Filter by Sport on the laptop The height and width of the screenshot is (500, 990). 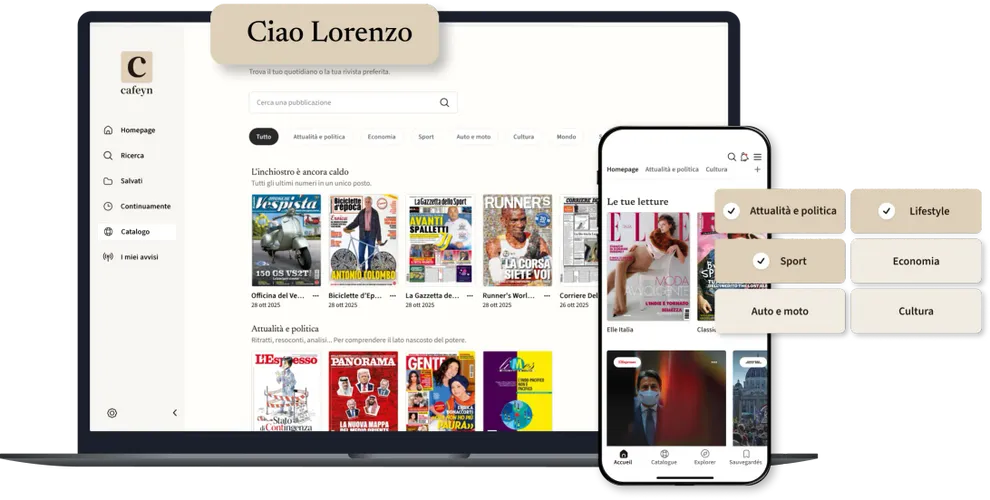tap(426, 136)
